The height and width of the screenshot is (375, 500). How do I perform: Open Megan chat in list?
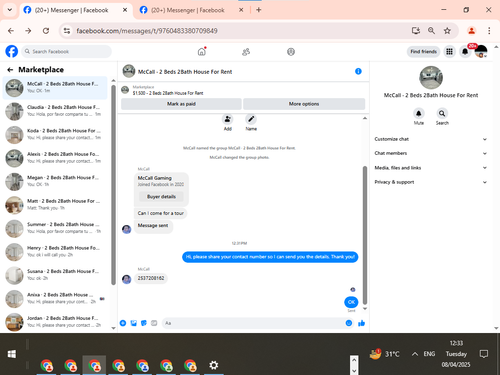click(x=55, y=181)
